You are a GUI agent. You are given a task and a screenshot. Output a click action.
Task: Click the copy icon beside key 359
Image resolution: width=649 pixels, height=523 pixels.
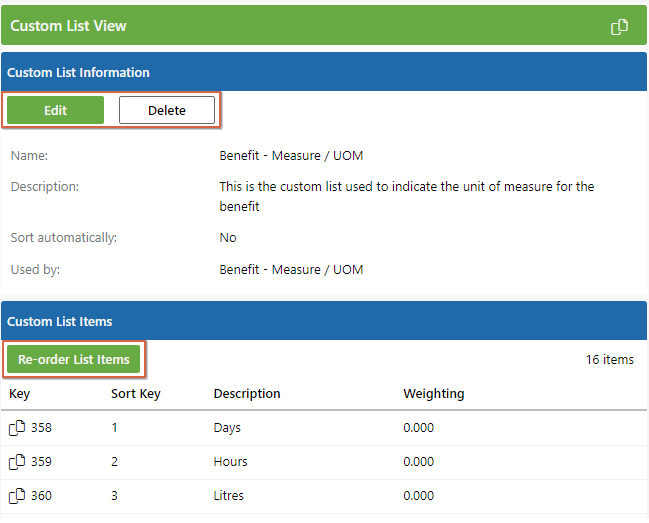tap(17, 462)
